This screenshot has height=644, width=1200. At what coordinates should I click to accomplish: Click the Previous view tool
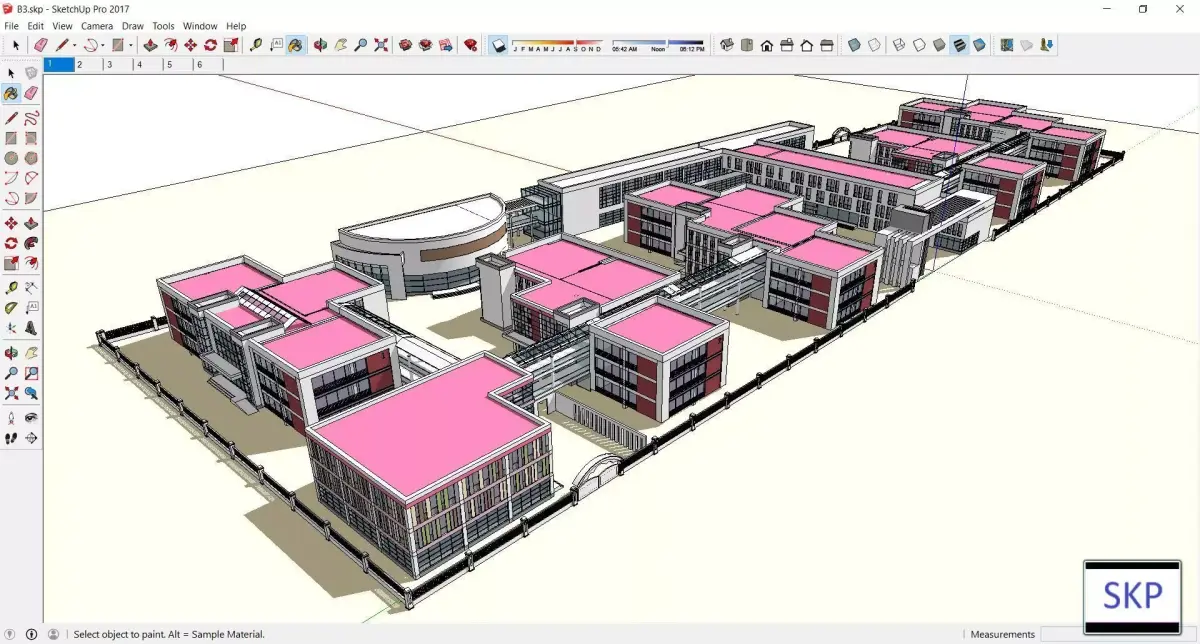click(x=31, y=393)
